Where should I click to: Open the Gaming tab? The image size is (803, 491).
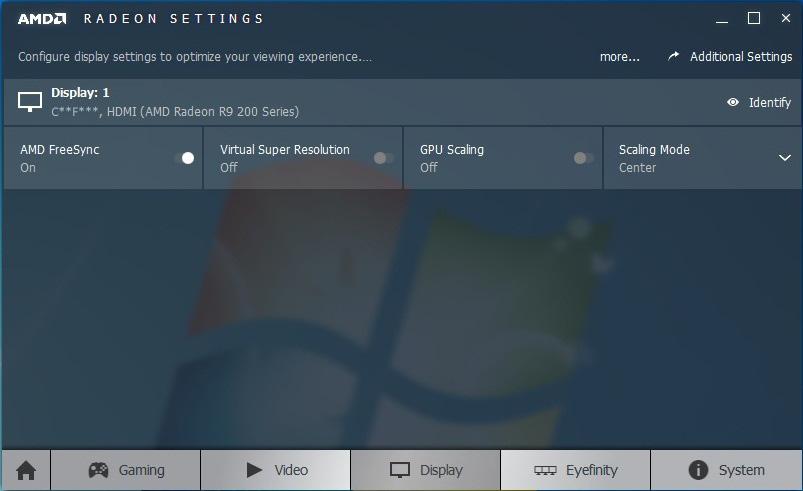126,470
